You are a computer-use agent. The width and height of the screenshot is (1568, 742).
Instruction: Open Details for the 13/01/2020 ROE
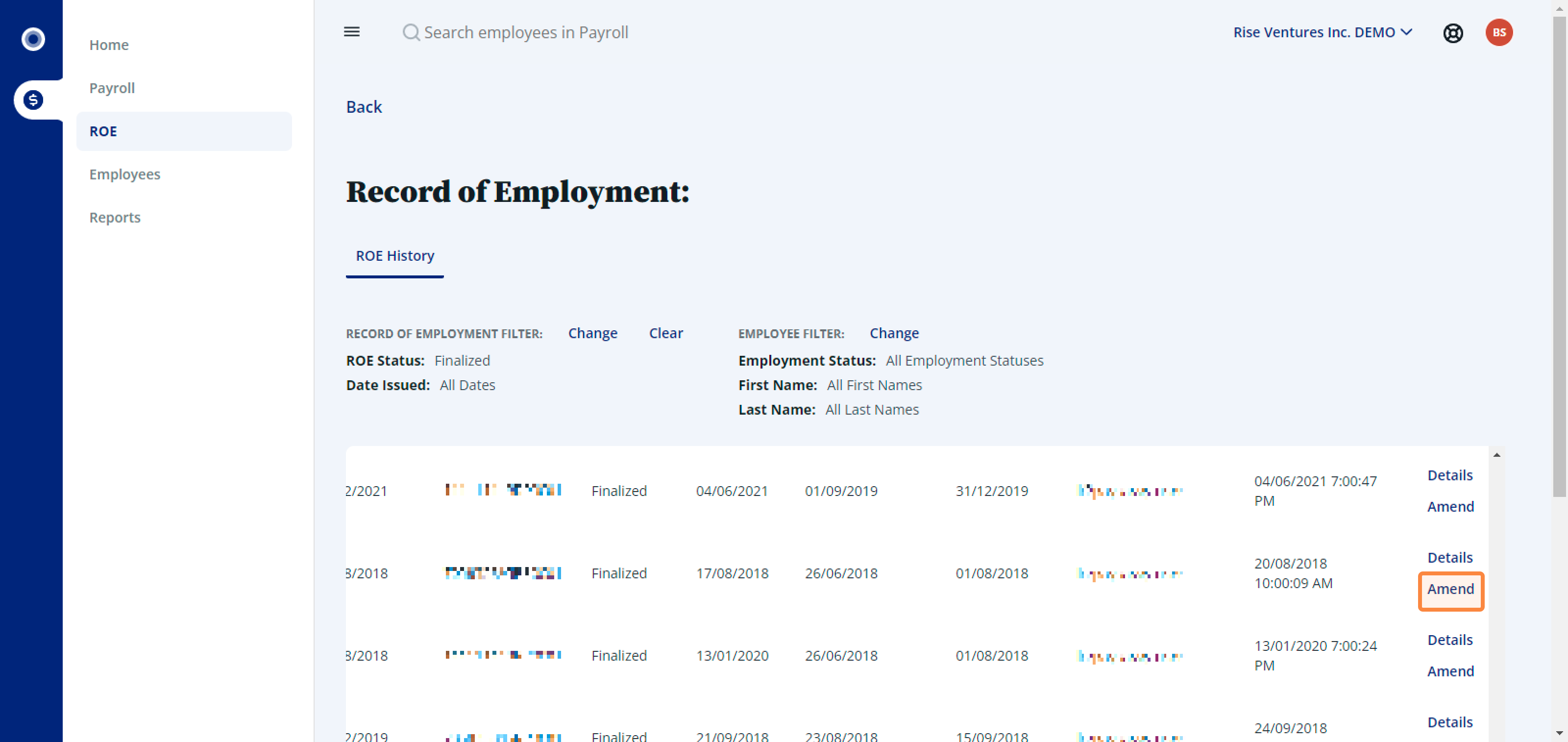1450,640
